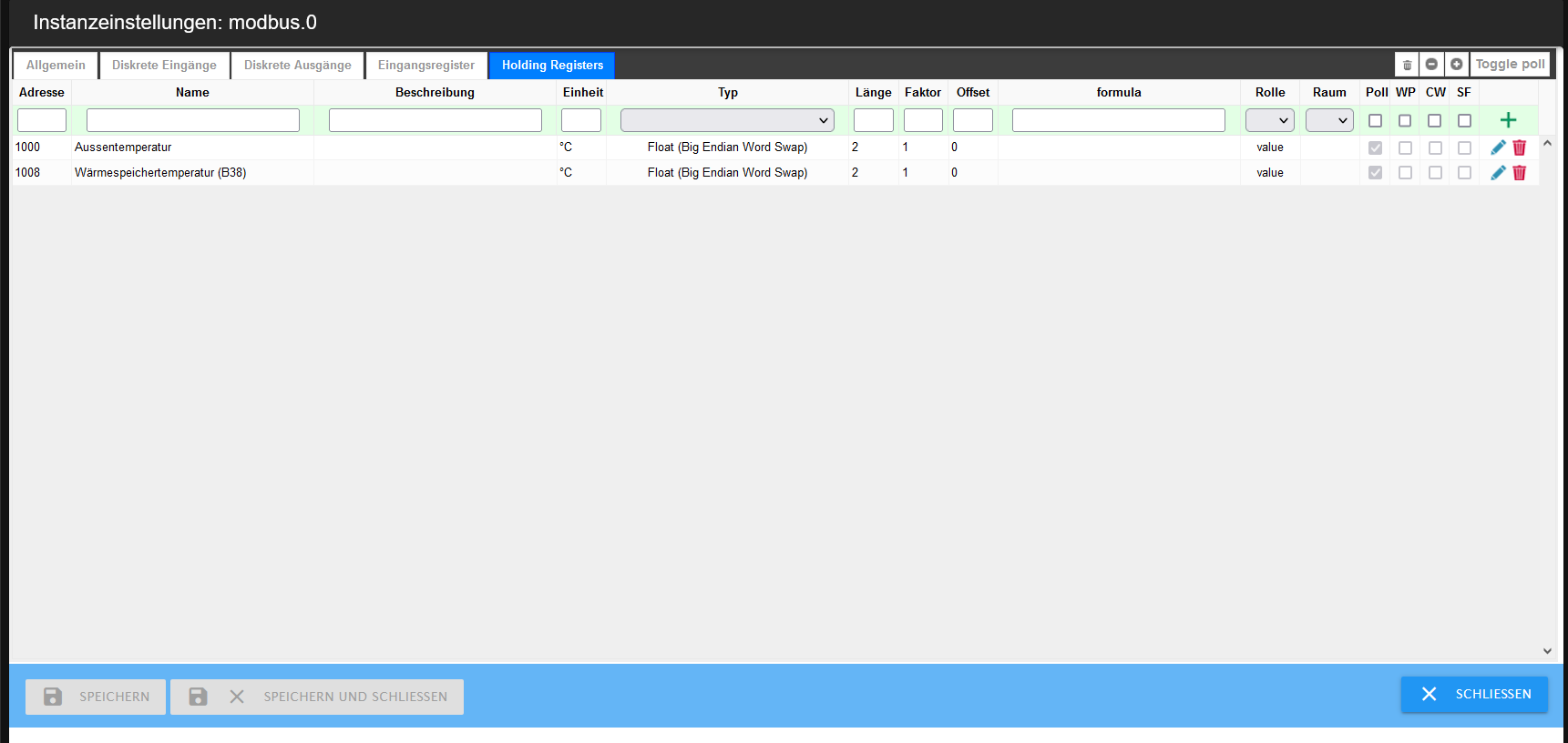Click the minus circle icon beside Toggle poll
1568x743 pixels.
1431,65
